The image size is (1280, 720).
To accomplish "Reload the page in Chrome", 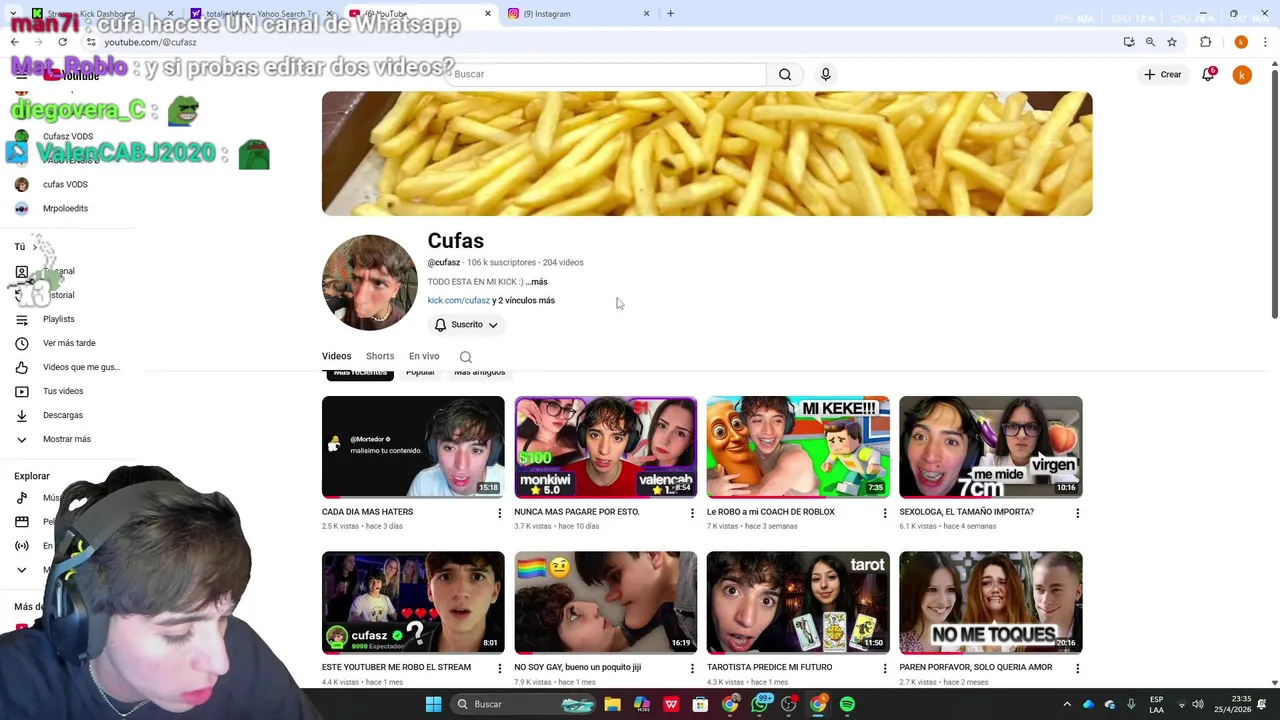I will coord(62,42).
